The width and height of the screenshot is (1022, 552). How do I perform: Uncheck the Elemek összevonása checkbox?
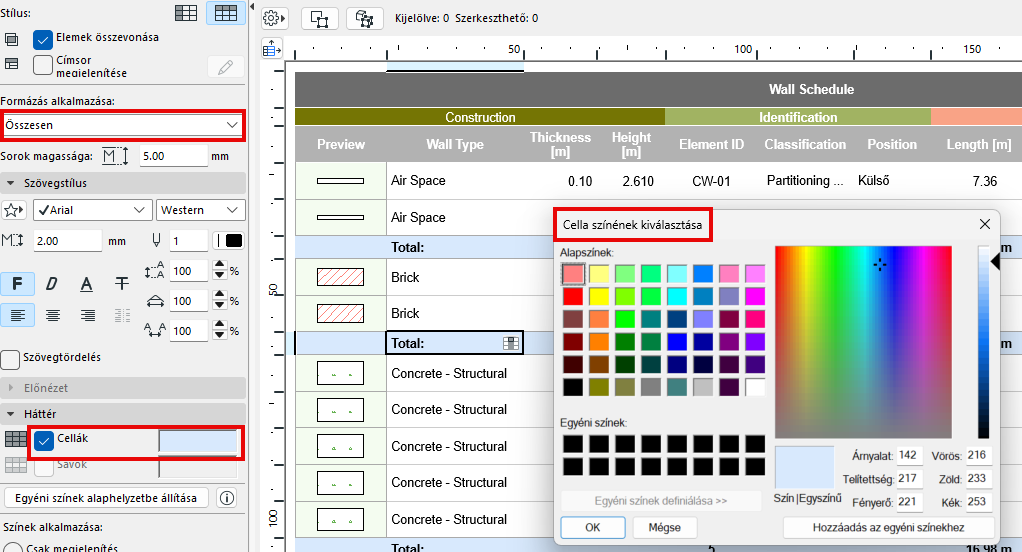pyautogui.click(x=43, y=39)
